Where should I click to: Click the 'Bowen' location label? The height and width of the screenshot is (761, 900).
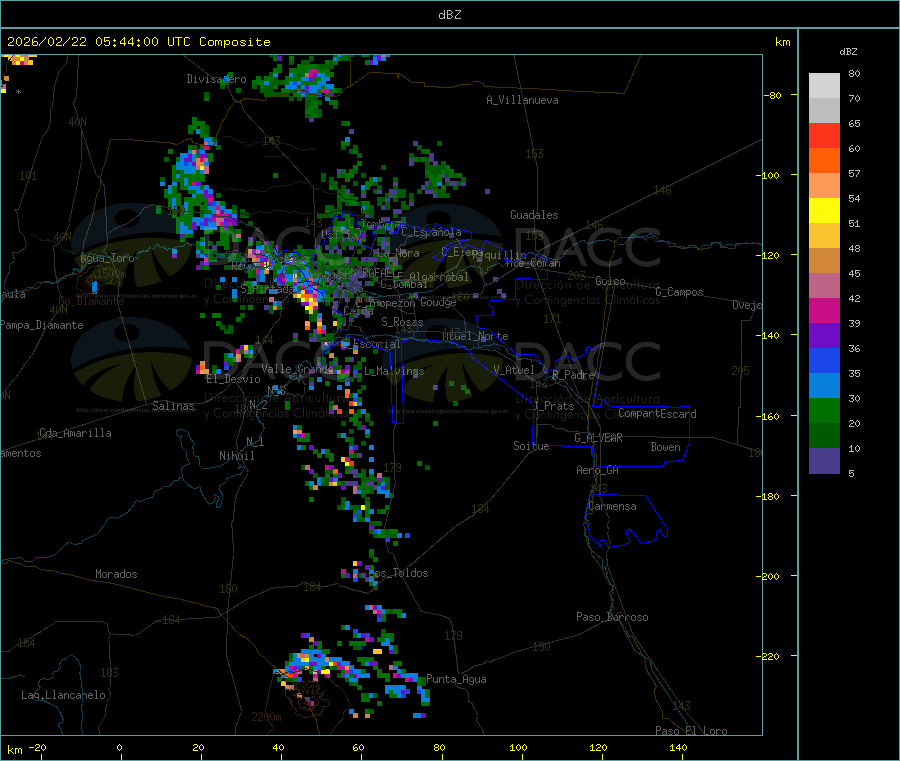(666, 447)
